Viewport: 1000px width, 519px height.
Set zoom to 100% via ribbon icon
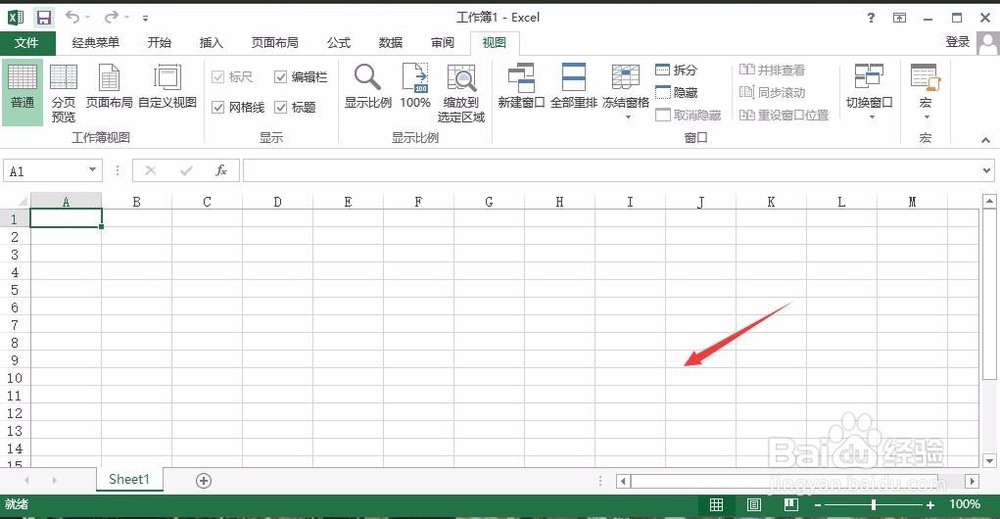(x=415, y=86)
